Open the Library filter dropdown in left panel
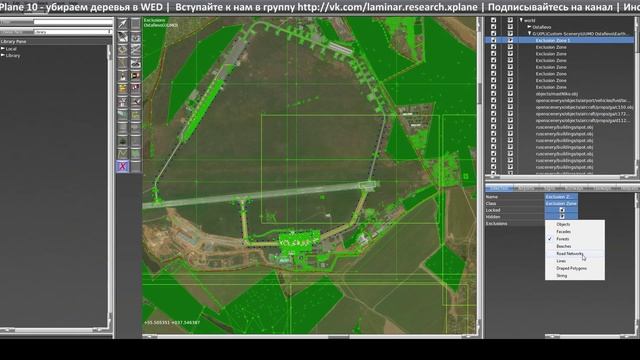 (73, 31)
